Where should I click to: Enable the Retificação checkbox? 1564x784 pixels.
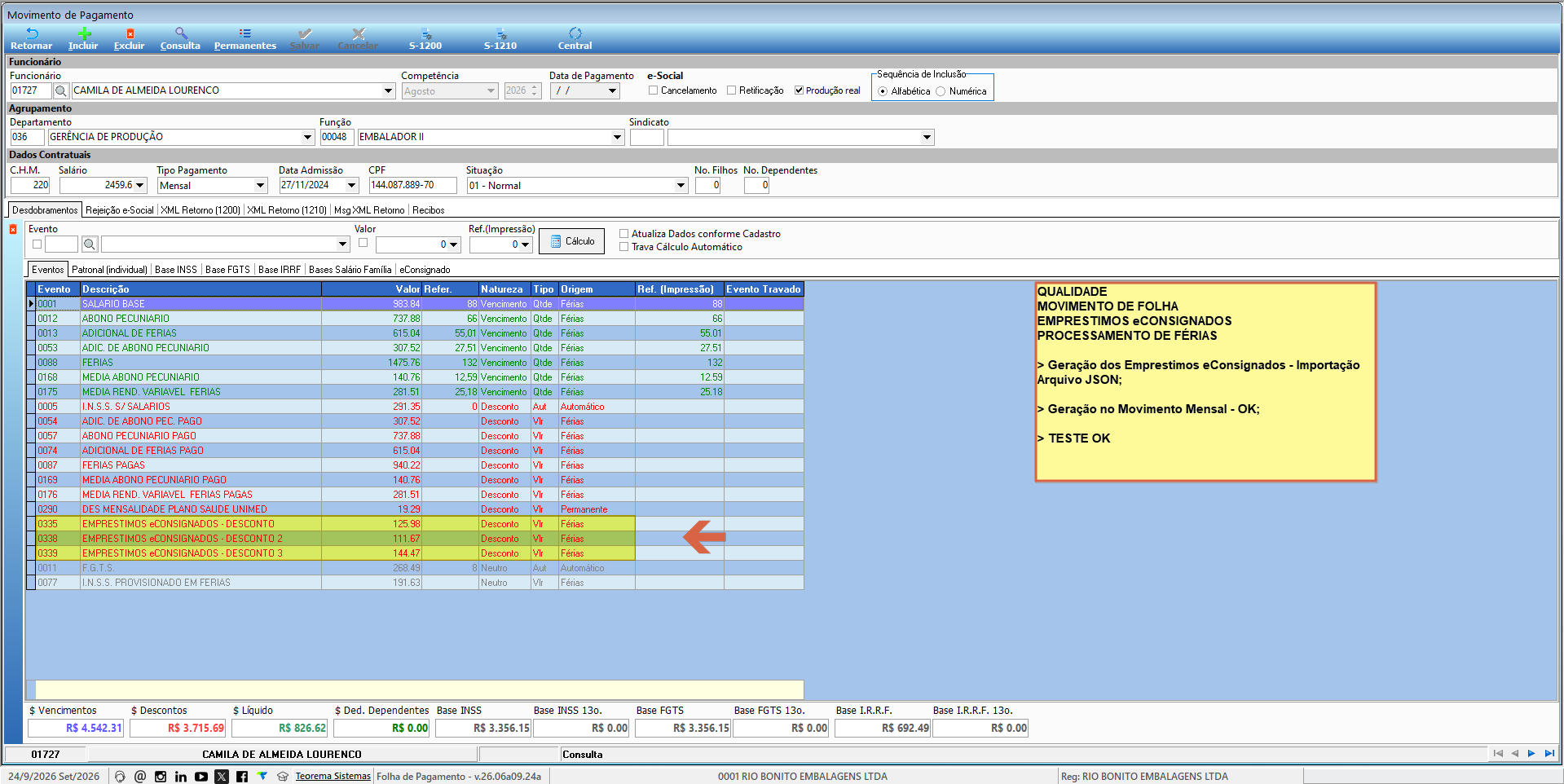click(x=731, y=90)
